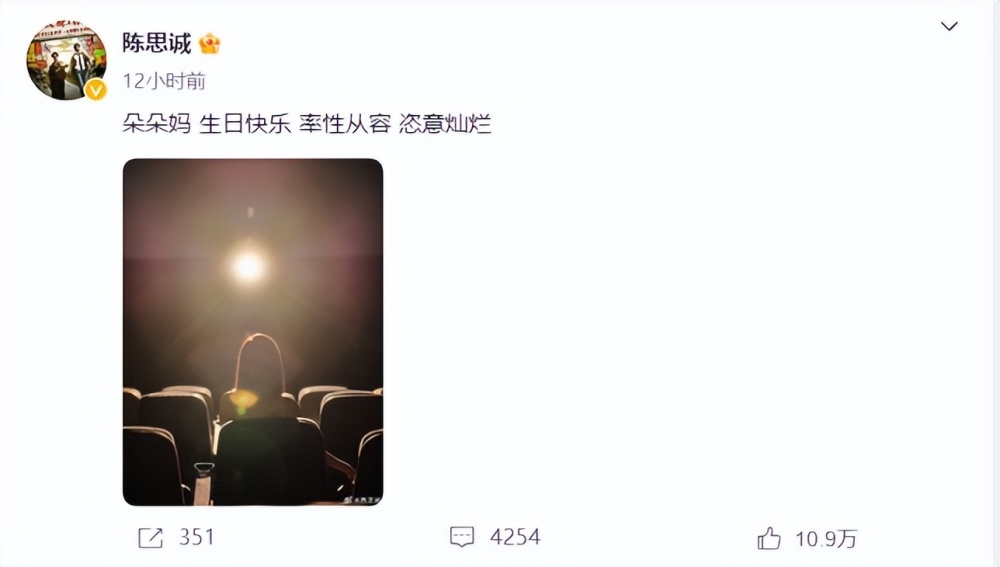Click the comment count 4254
Viewport: 1000px width, 567px height.
click(x=515, y=537)
